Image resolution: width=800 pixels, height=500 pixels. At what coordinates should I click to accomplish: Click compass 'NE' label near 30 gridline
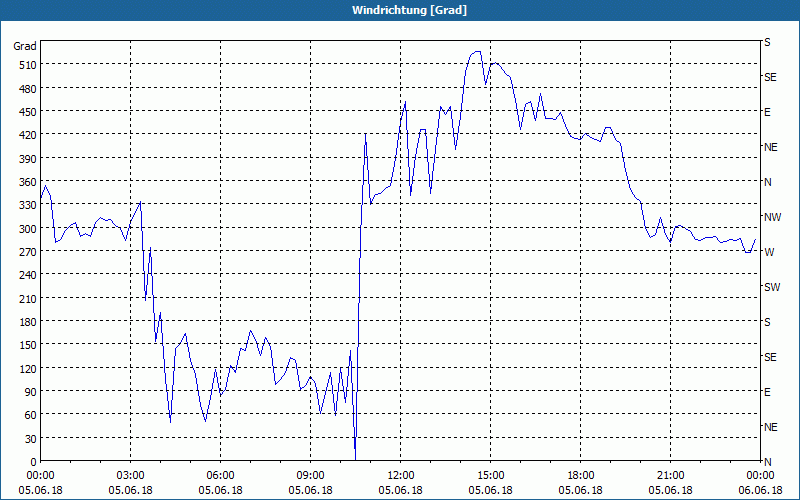[x=770, y=427]
